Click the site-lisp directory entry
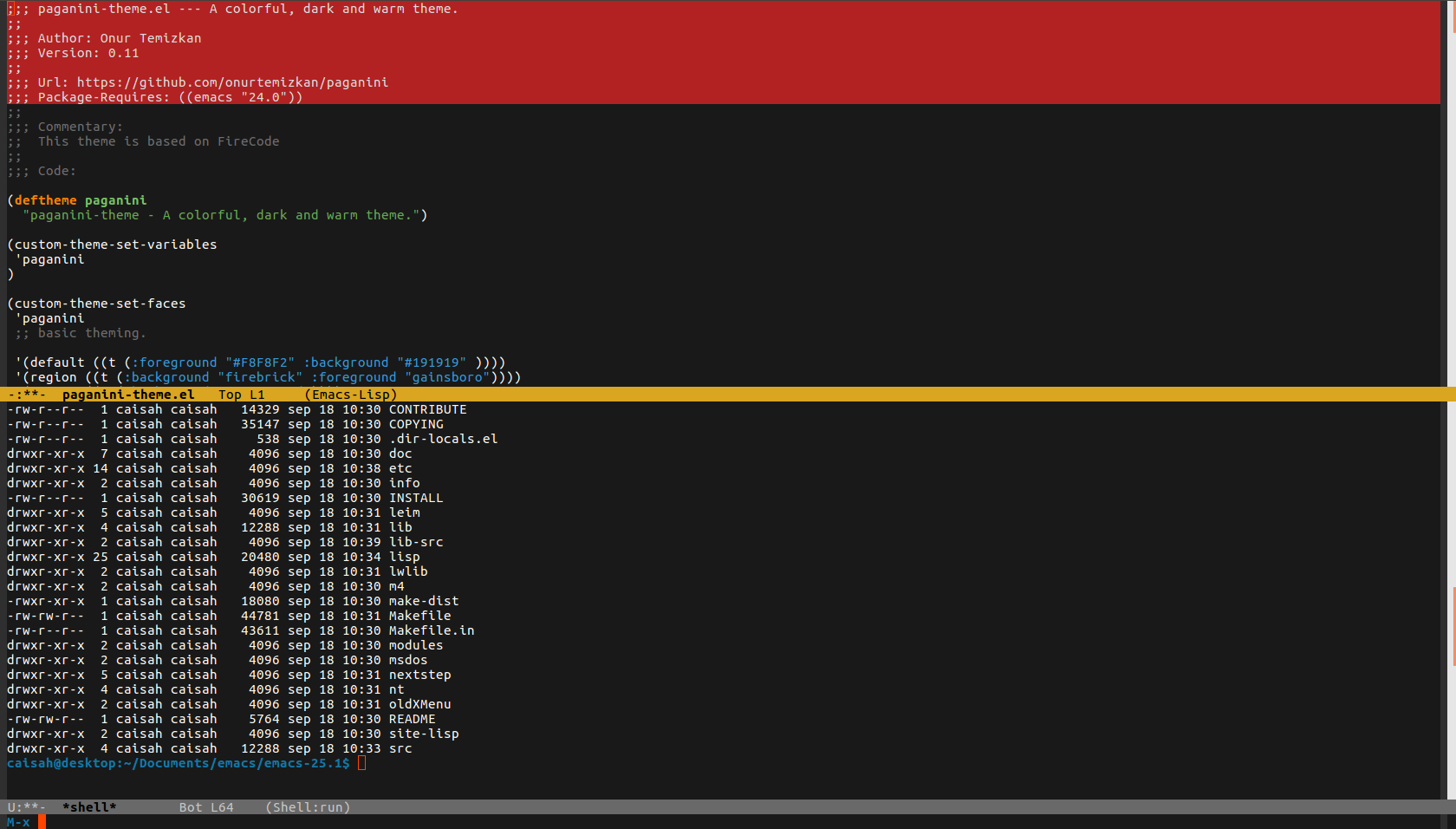Viewport: 1456px width, 829px height. click(424, 734)
